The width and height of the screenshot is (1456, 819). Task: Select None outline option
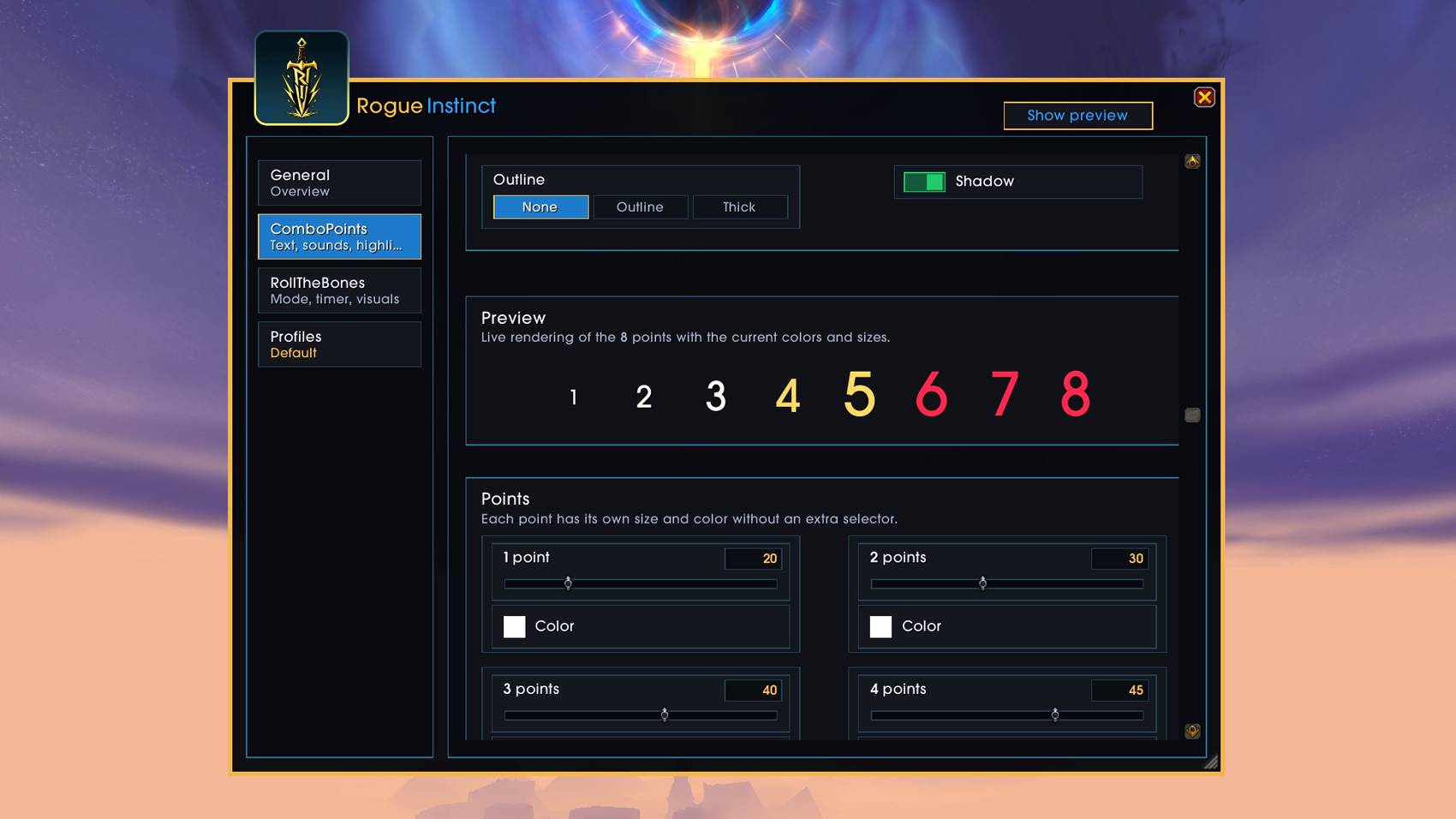point(540,206)
